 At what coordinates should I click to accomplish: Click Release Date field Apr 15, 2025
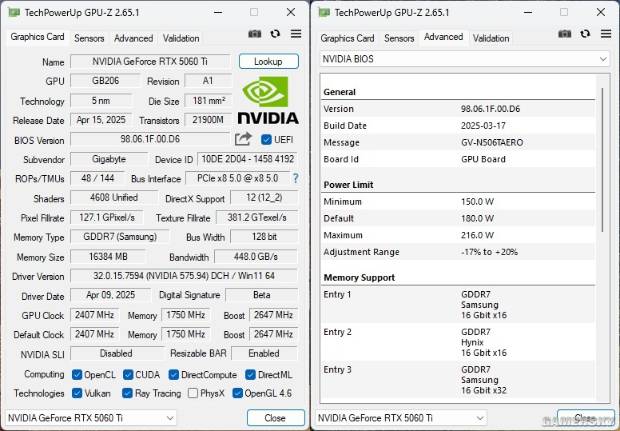click(x=101, y=120)
